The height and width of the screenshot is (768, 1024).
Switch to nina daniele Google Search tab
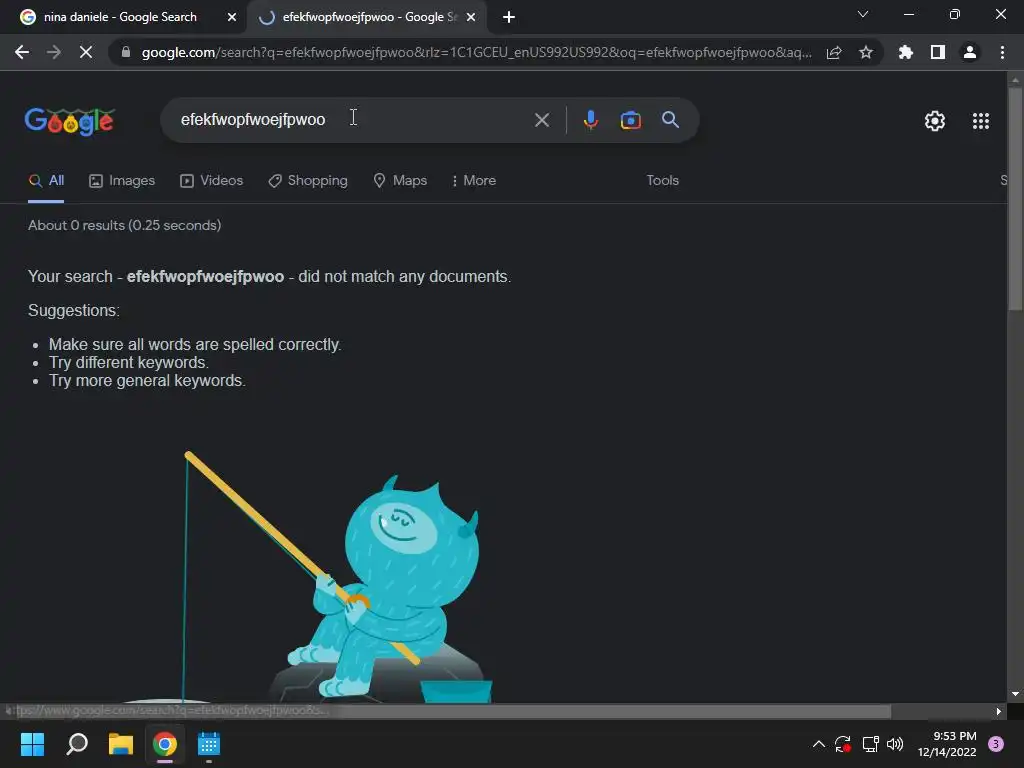[x=120, y=17]
